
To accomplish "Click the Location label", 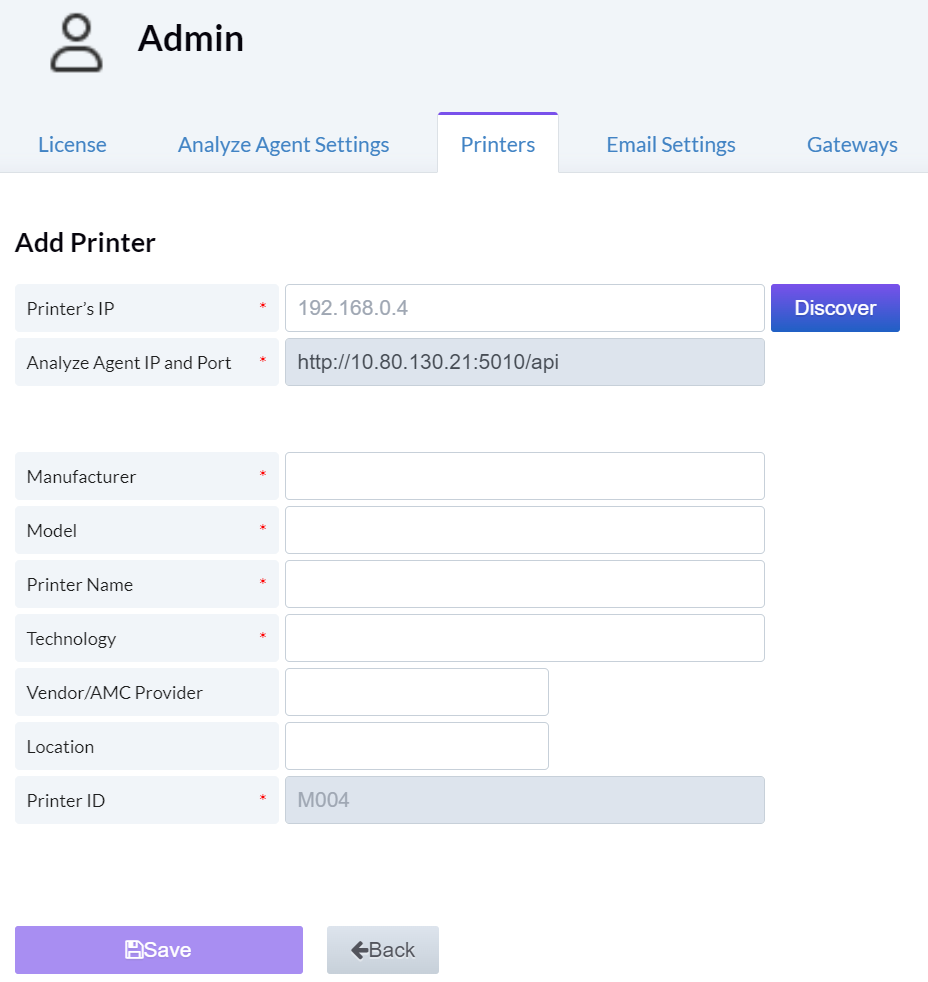I will [x=60, y=747].
